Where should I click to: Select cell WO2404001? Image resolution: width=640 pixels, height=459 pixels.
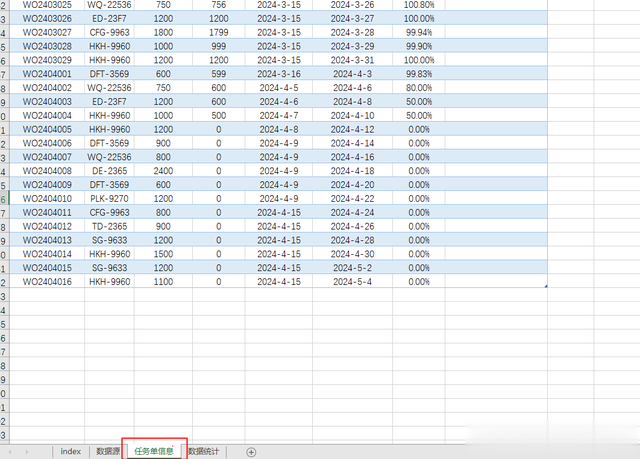coord(47,74)
